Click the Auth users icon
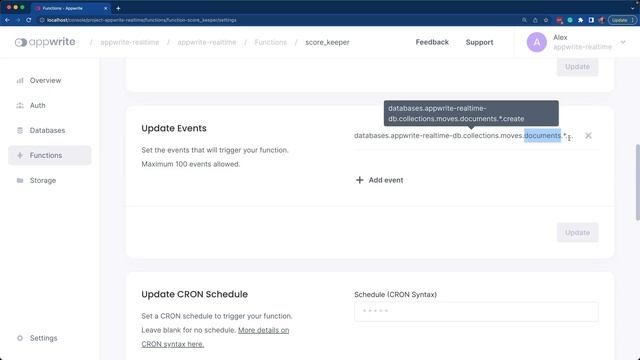The image size is (640, 360). [20, 105]
